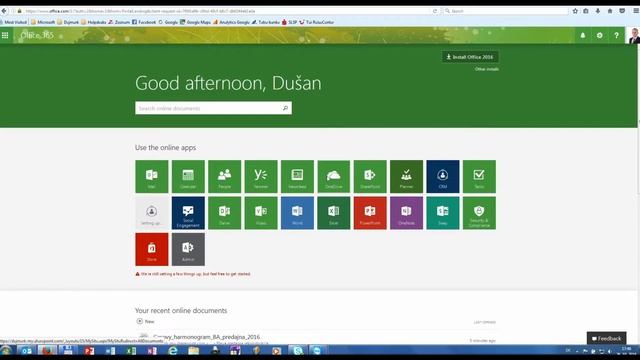The height and width of the screenshot is (360, 640).
Task: Click the help question mark icon
Action: coord(616,36)
